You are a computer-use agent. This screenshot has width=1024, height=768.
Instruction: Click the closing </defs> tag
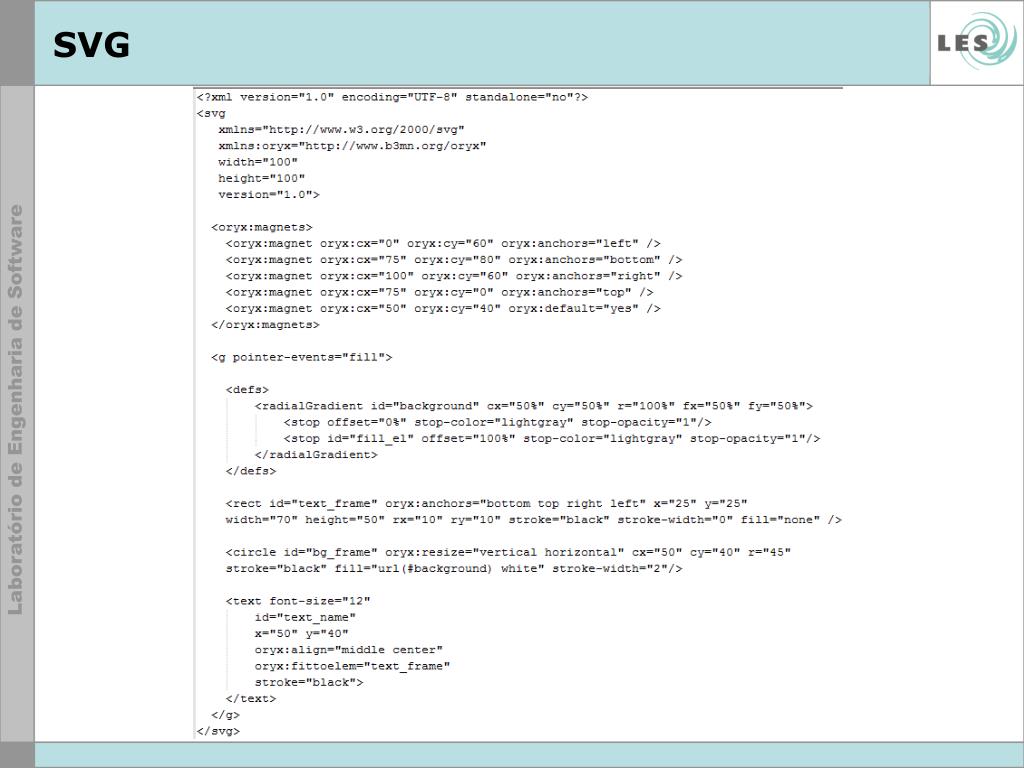251,471
